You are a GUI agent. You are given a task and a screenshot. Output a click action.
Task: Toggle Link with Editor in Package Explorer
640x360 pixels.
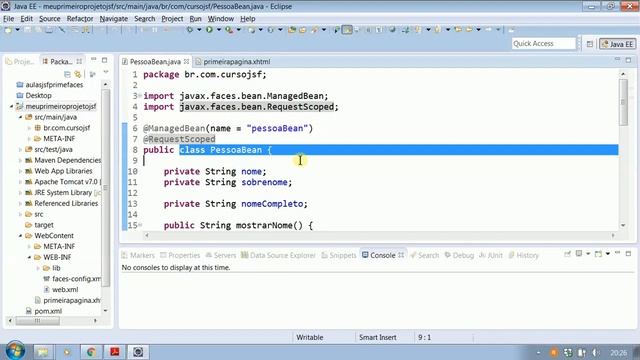78,74
